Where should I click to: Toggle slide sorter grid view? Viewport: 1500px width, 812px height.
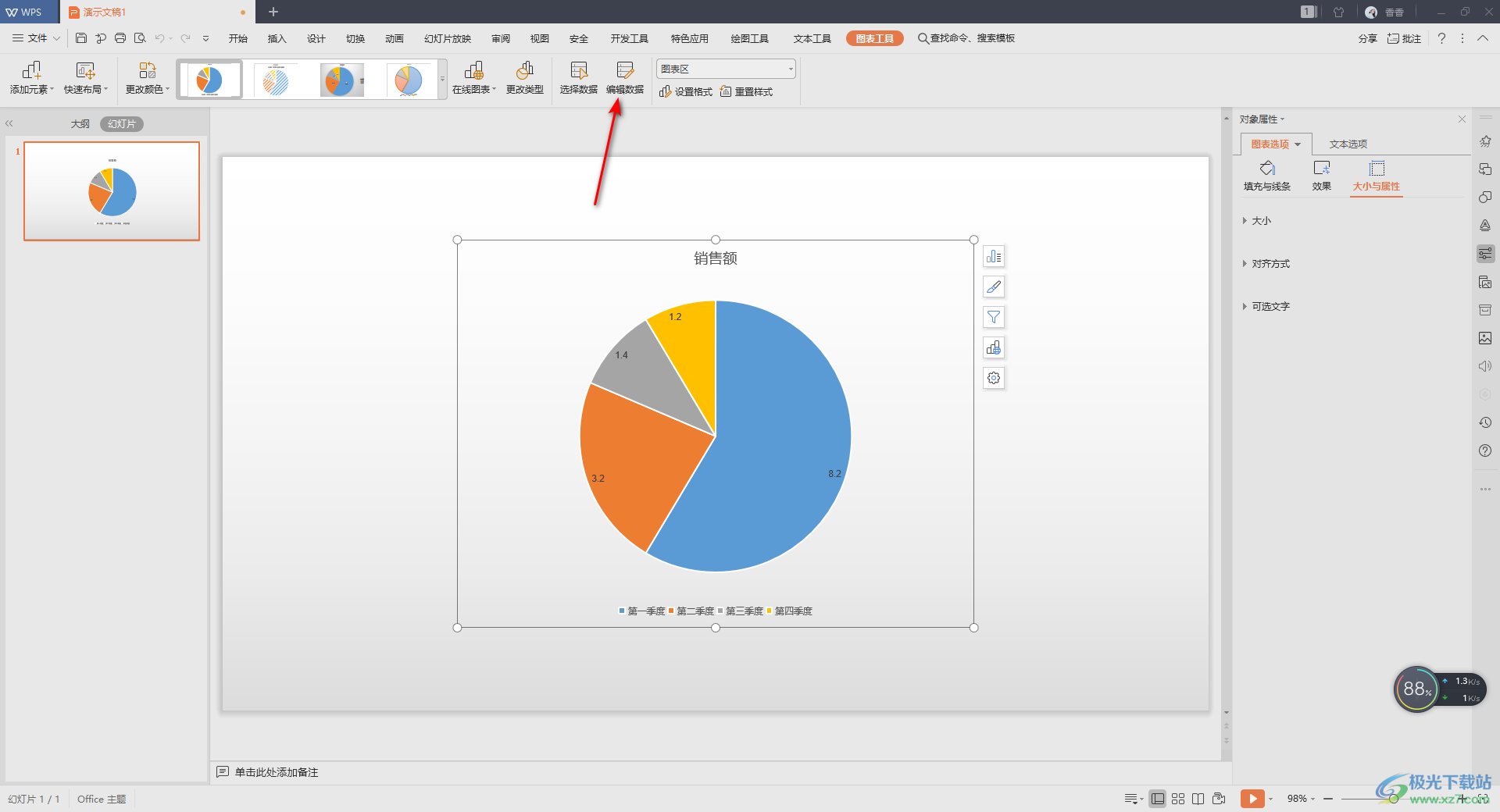pyautogui.click(x=1178, y=799)
